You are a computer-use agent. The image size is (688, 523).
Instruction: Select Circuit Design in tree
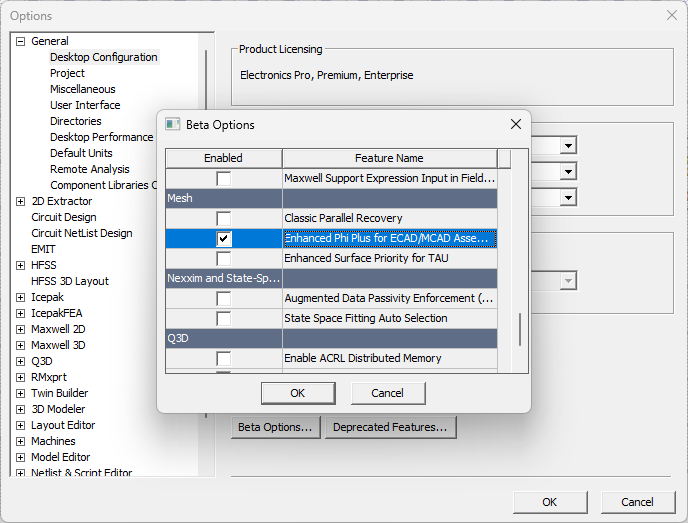64,217
